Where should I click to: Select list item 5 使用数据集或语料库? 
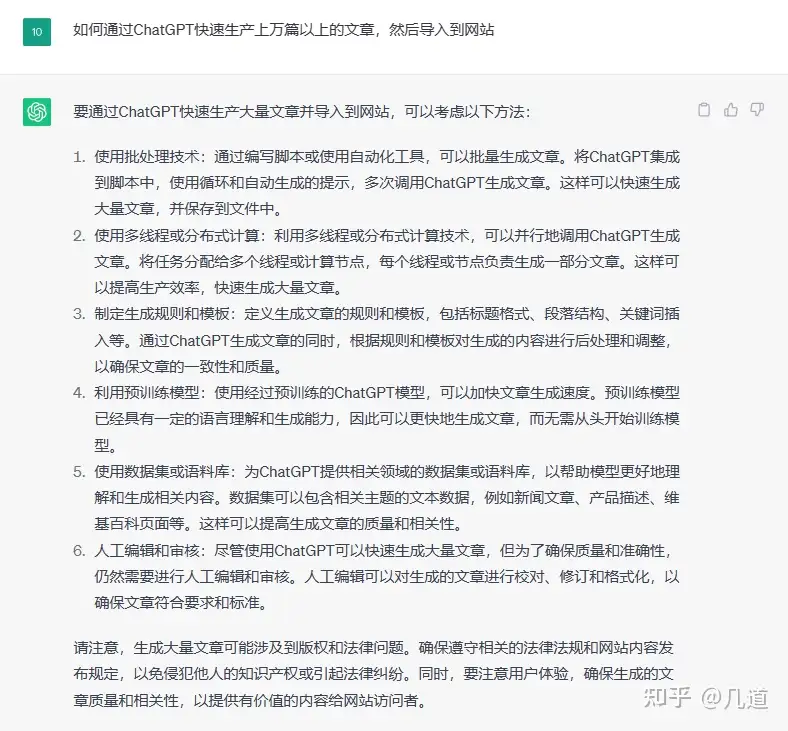tap(376, 497)
